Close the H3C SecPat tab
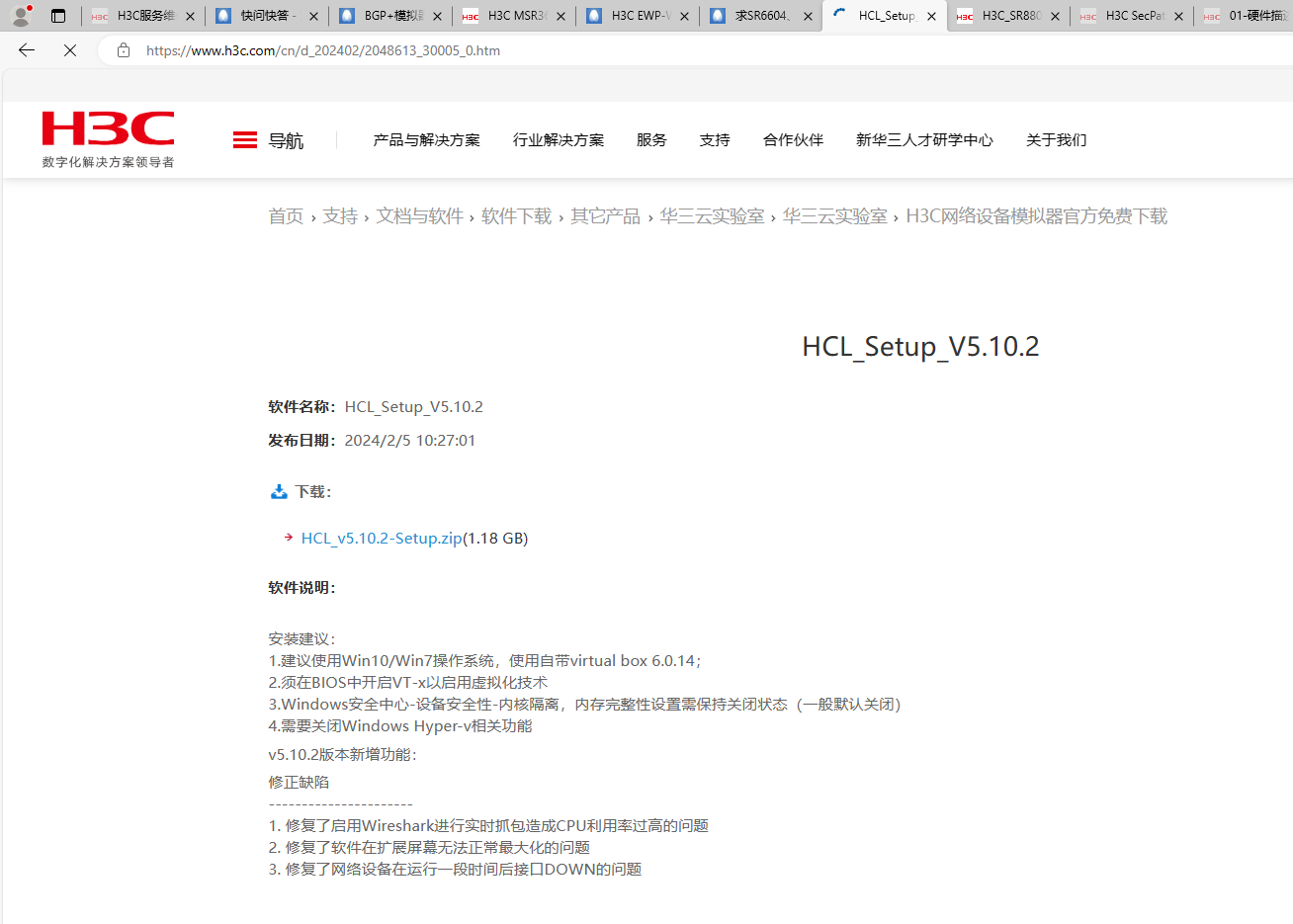Viewport: 1293px width, 924px height. click(x=1178, y=16)
